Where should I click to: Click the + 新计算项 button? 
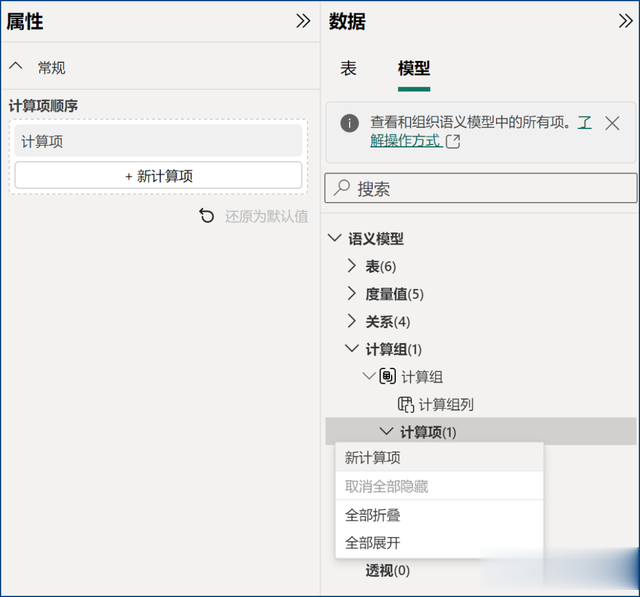pos(158,176)
